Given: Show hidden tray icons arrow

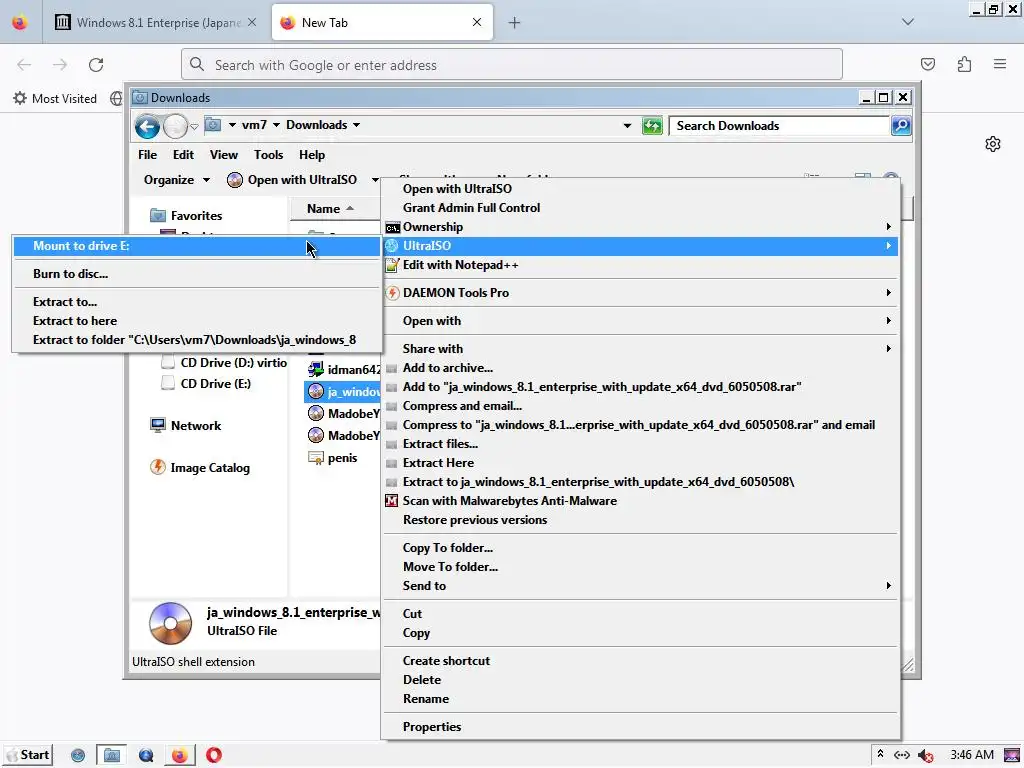Looking at the screenshot, I should pyautogui.click(x=880, y=754).
